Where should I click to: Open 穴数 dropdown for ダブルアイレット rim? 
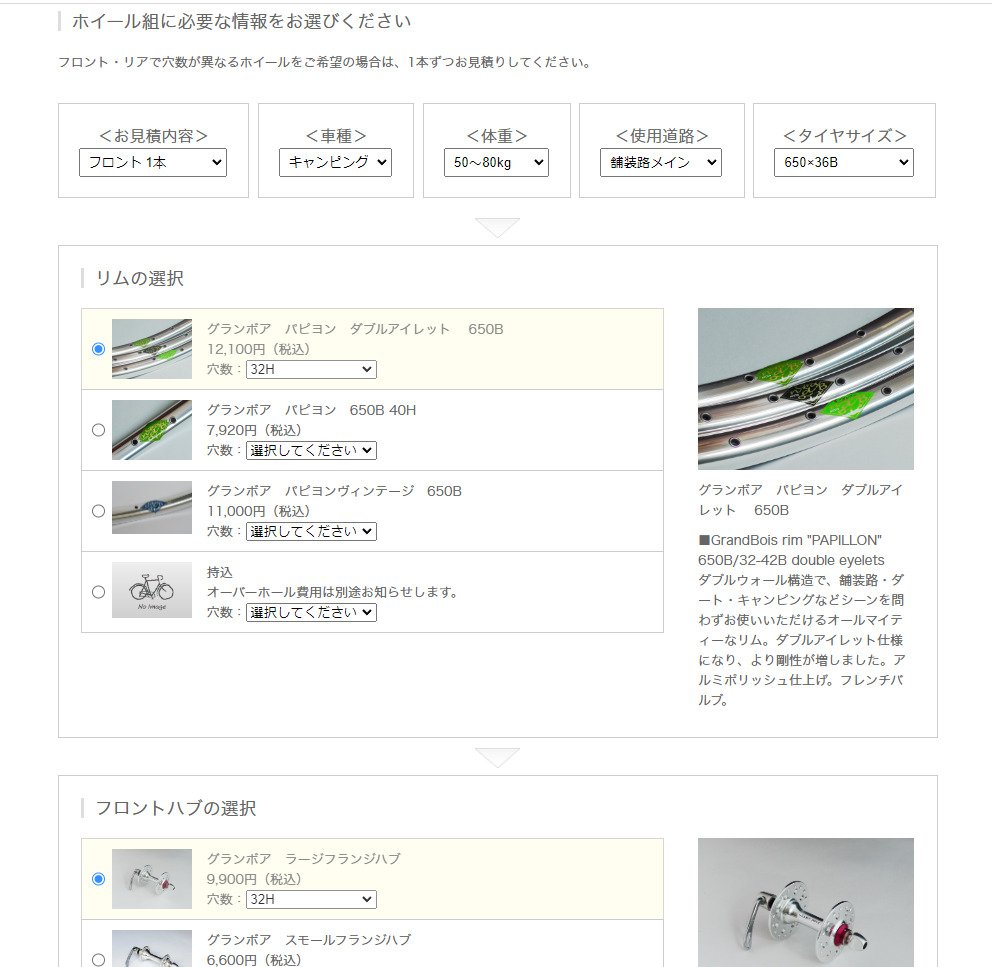pos(311,370)
